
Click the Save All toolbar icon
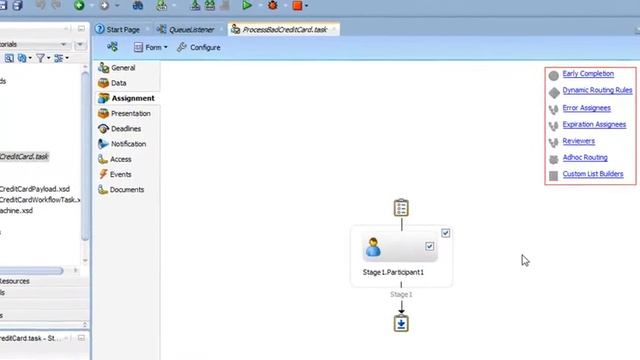(x=18, y=5)
